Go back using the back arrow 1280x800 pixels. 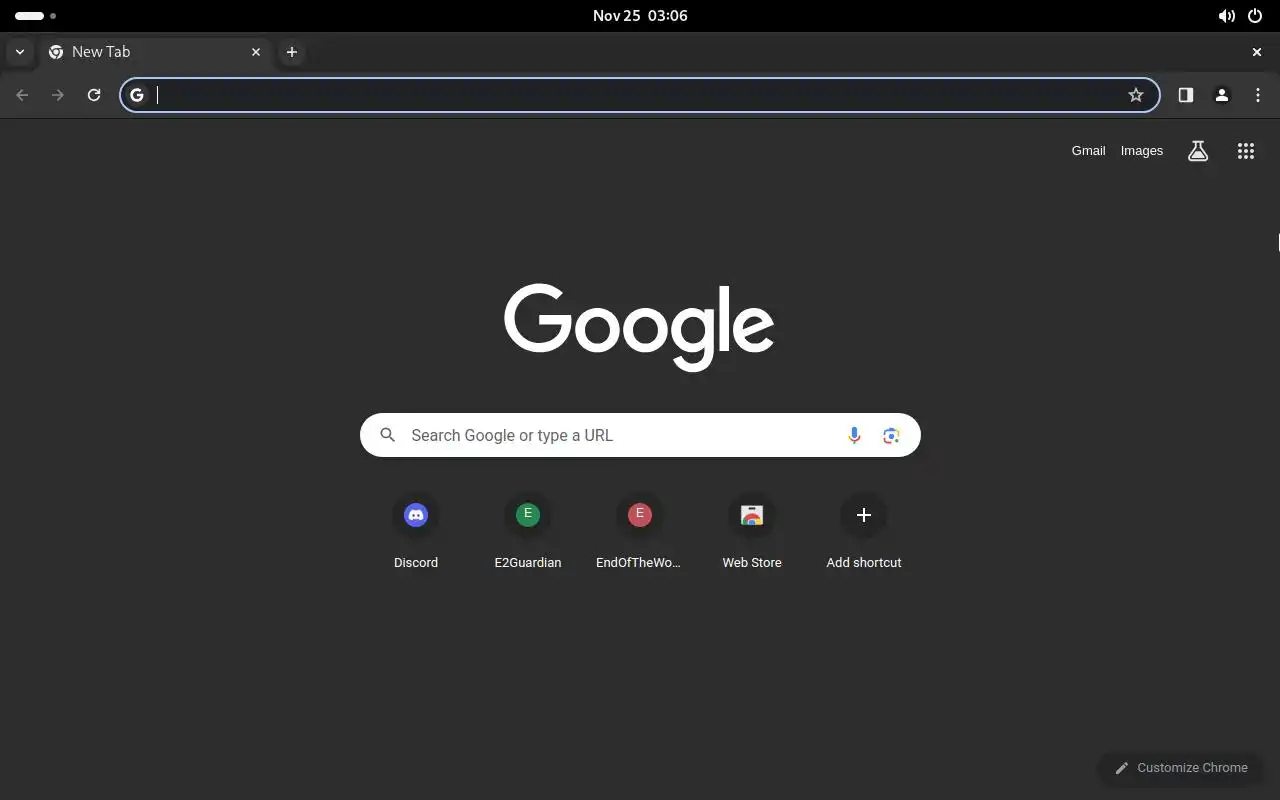(22, 95)
